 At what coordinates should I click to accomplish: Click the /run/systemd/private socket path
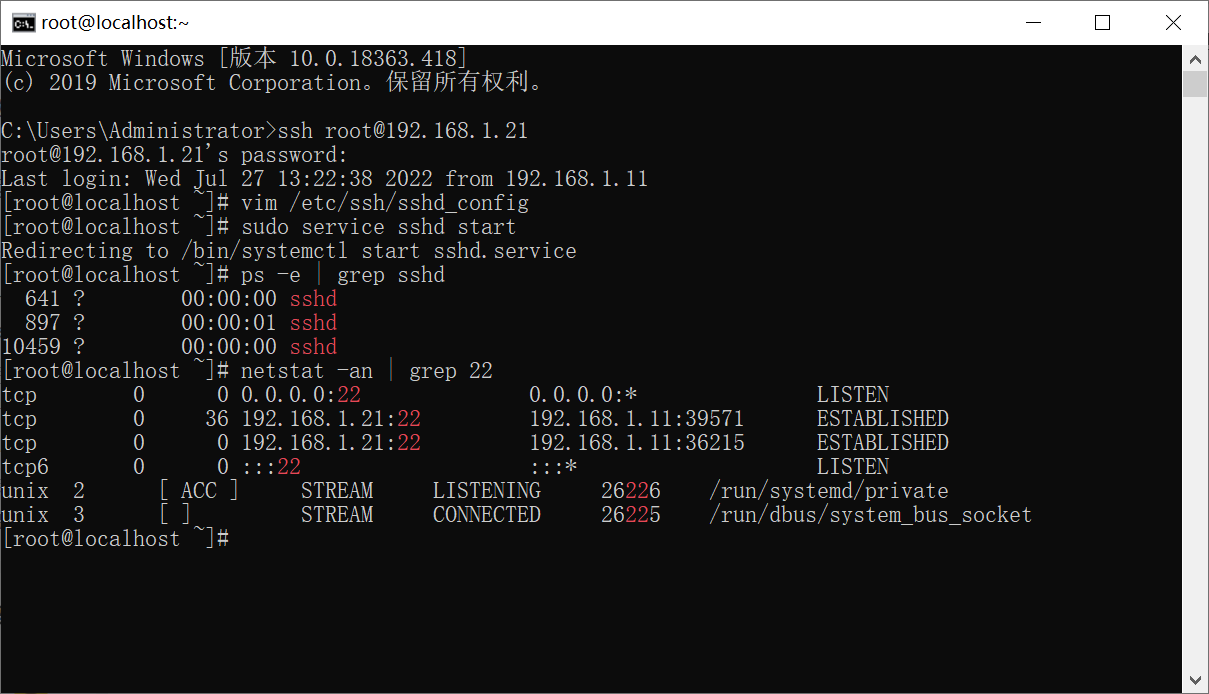click(x=828, y=491)
